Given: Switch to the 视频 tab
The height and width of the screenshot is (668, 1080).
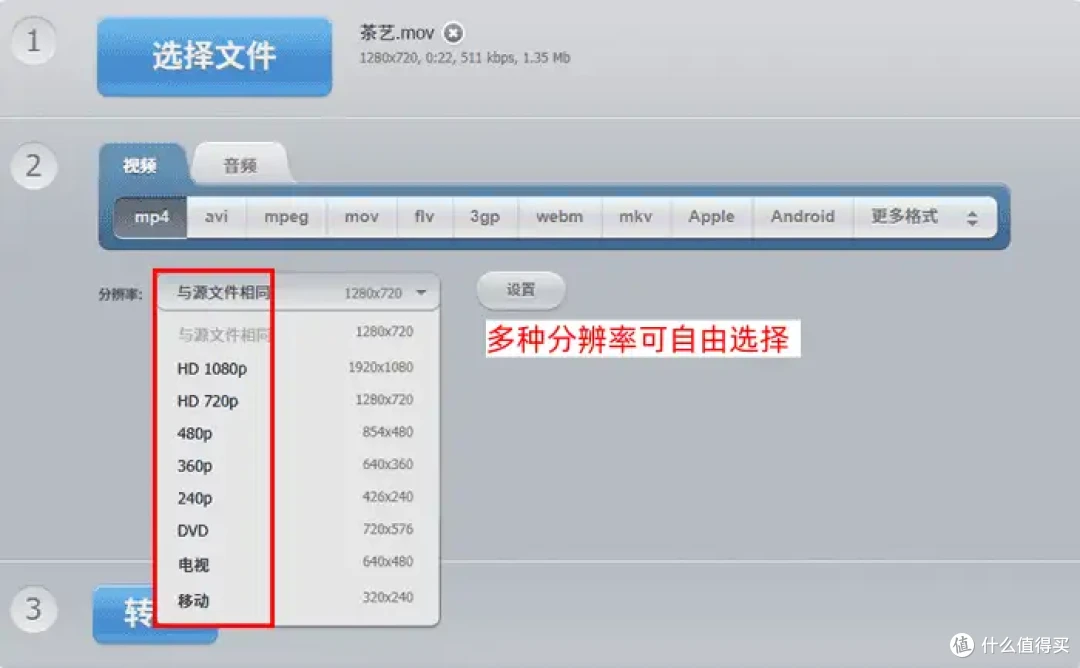Looking at the screenshot, I should [141, 165].
